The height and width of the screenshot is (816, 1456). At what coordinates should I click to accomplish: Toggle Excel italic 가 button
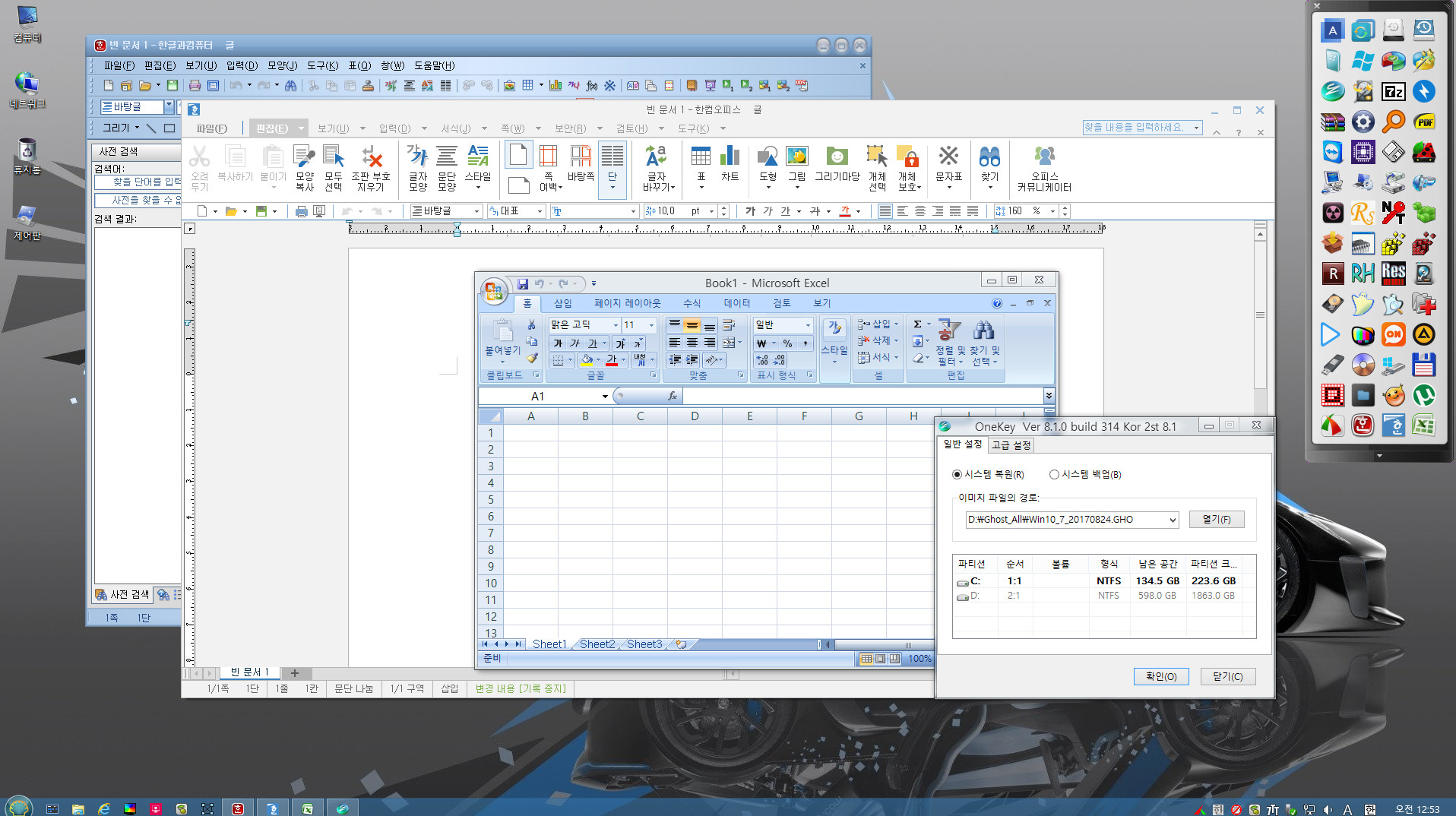point(574,343)
